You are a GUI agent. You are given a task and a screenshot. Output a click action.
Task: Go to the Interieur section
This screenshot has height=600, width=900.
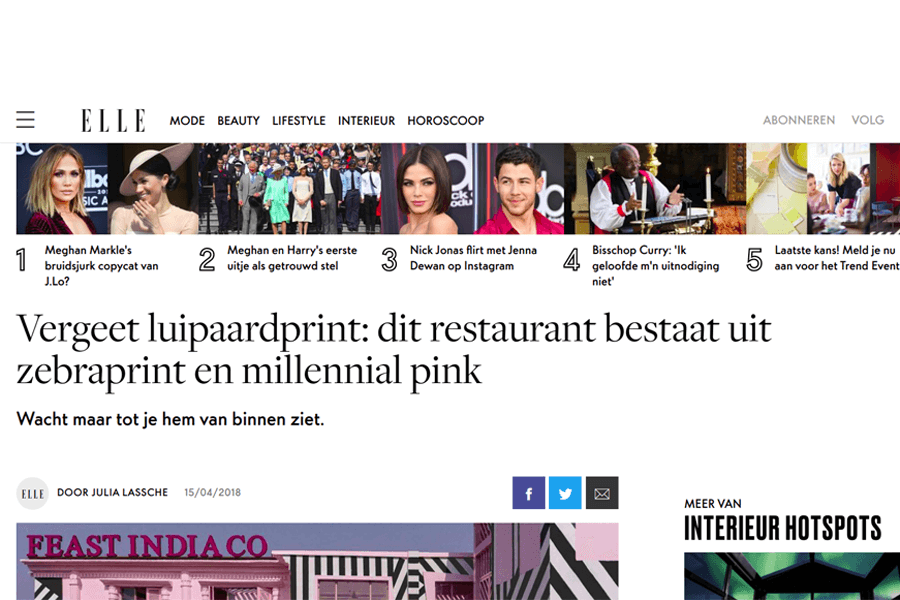(x=366, y=121)
